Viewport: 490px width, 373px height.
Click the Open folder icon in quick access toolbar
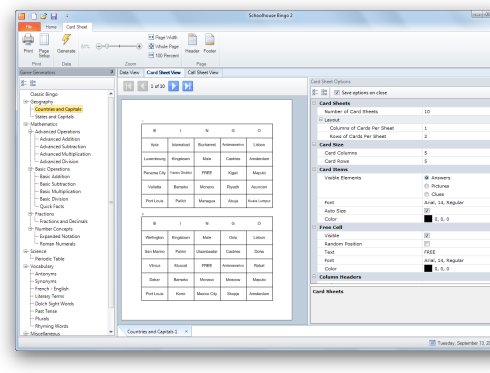pyautogui.click(x=44, y=16)
